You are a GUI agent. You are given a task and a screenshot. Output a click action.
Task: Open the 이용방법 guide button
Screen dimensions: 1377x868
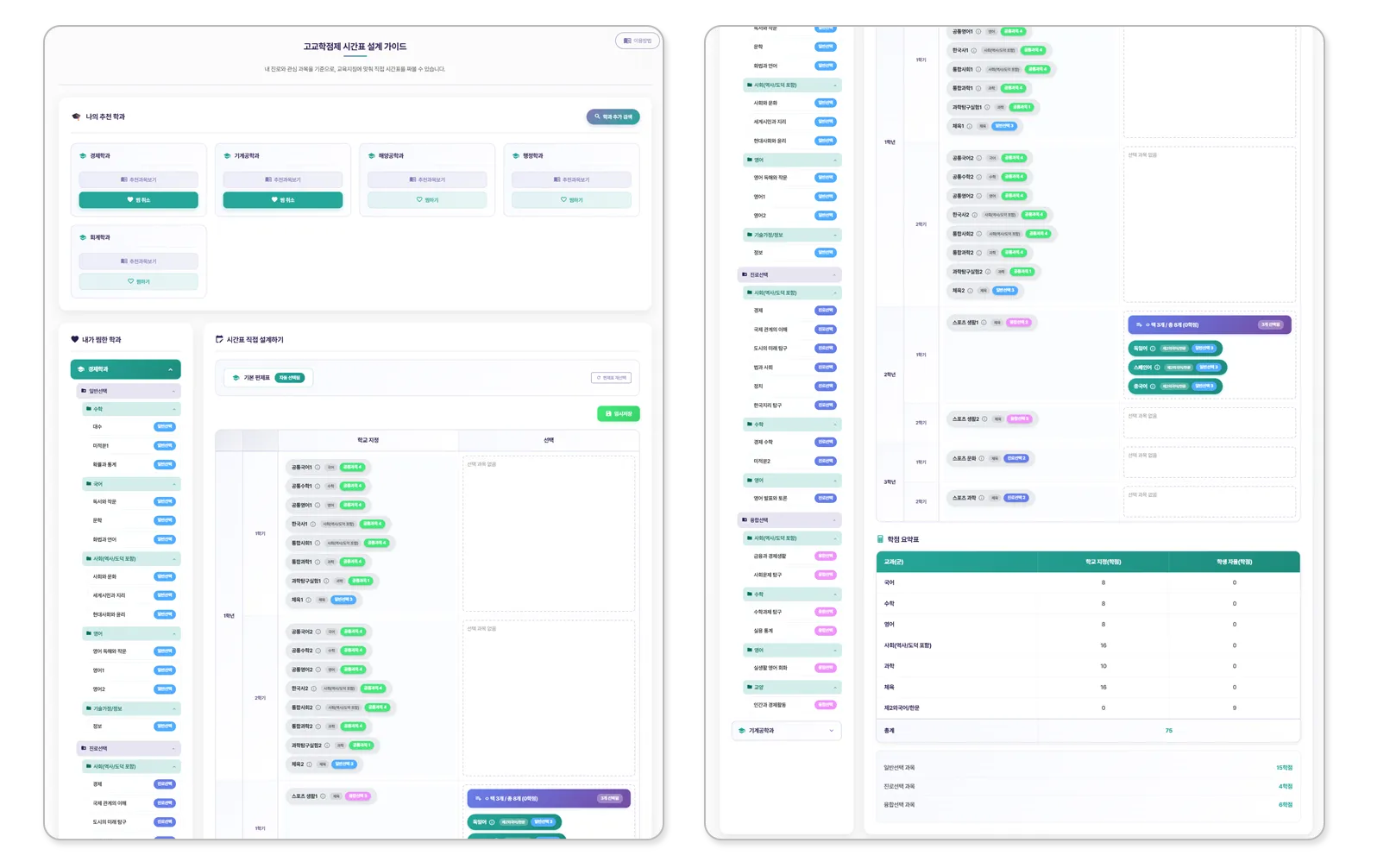(638, 41)
